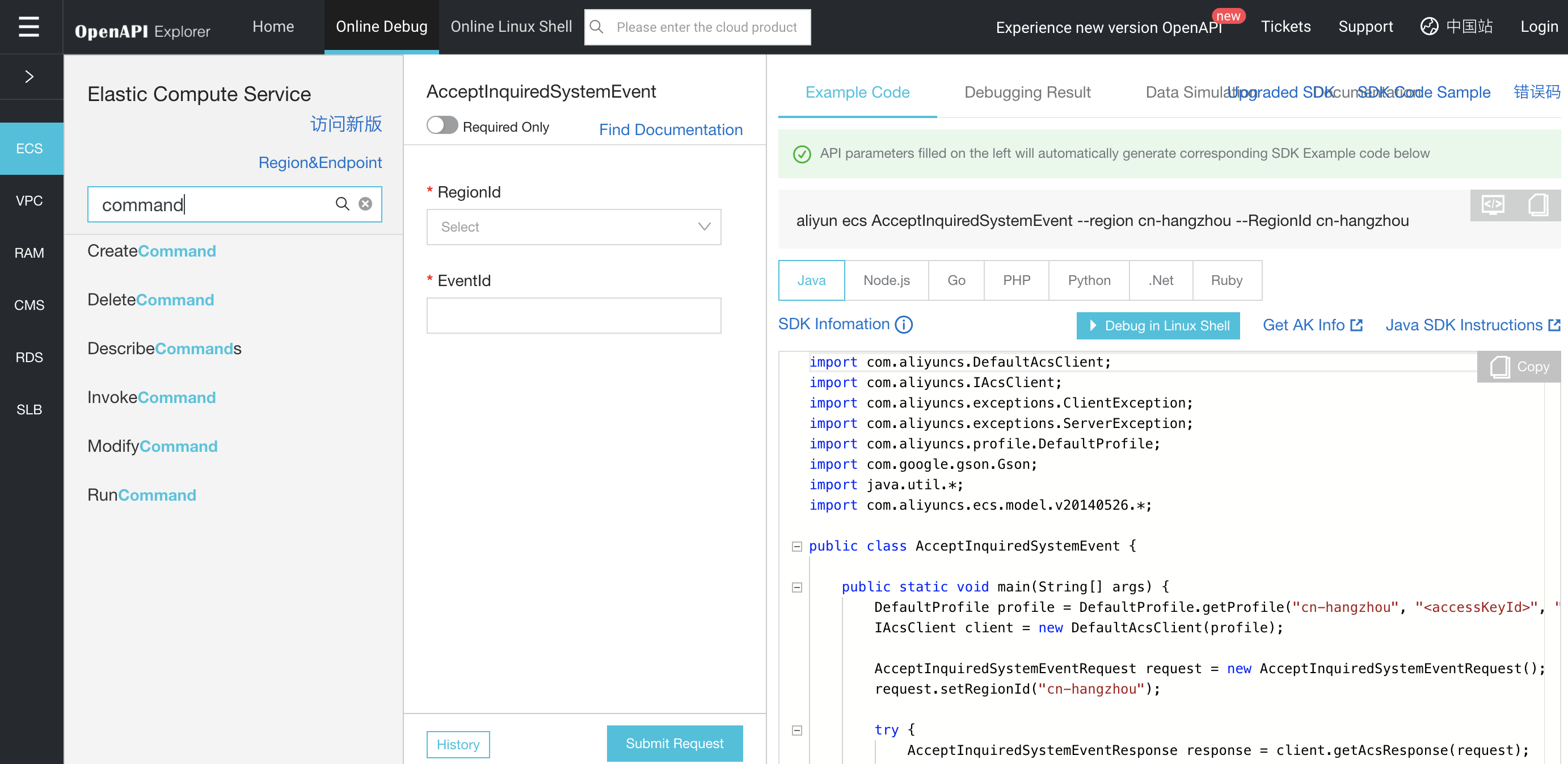Copy the Java example code

(1519, 367)
